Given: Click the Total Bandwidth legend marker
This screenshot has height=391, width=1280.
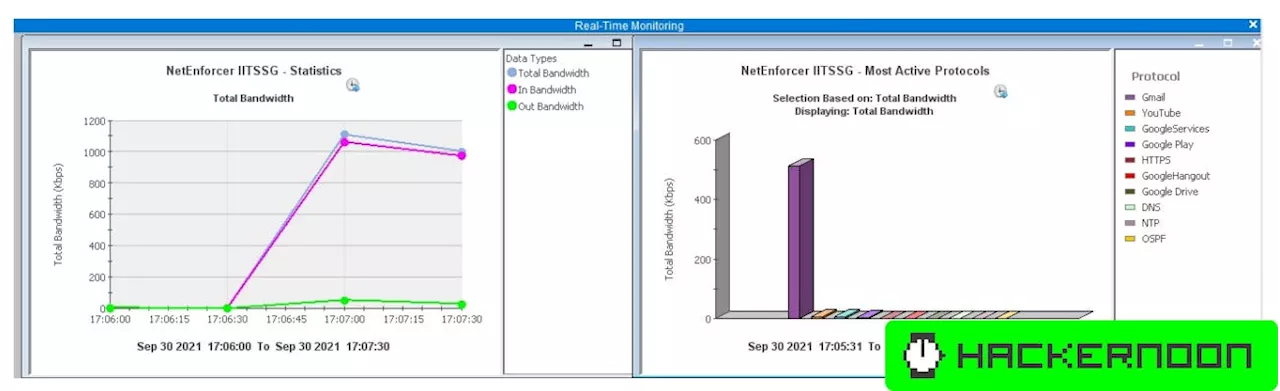Looking at the screenshot, I should pos(512,73).
